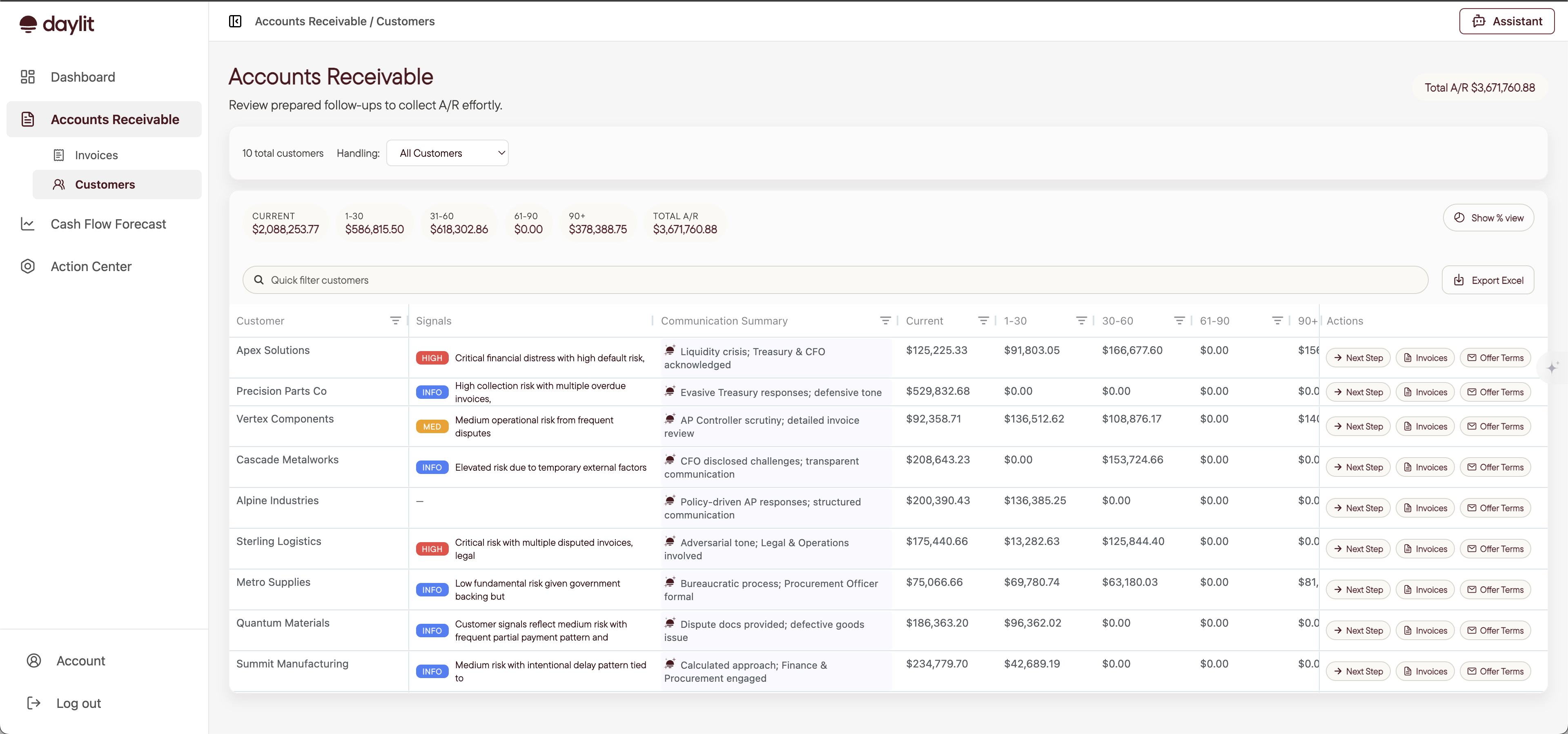Click the daylit logo icon
1568x734 pixels.
(x=28, y=24)
